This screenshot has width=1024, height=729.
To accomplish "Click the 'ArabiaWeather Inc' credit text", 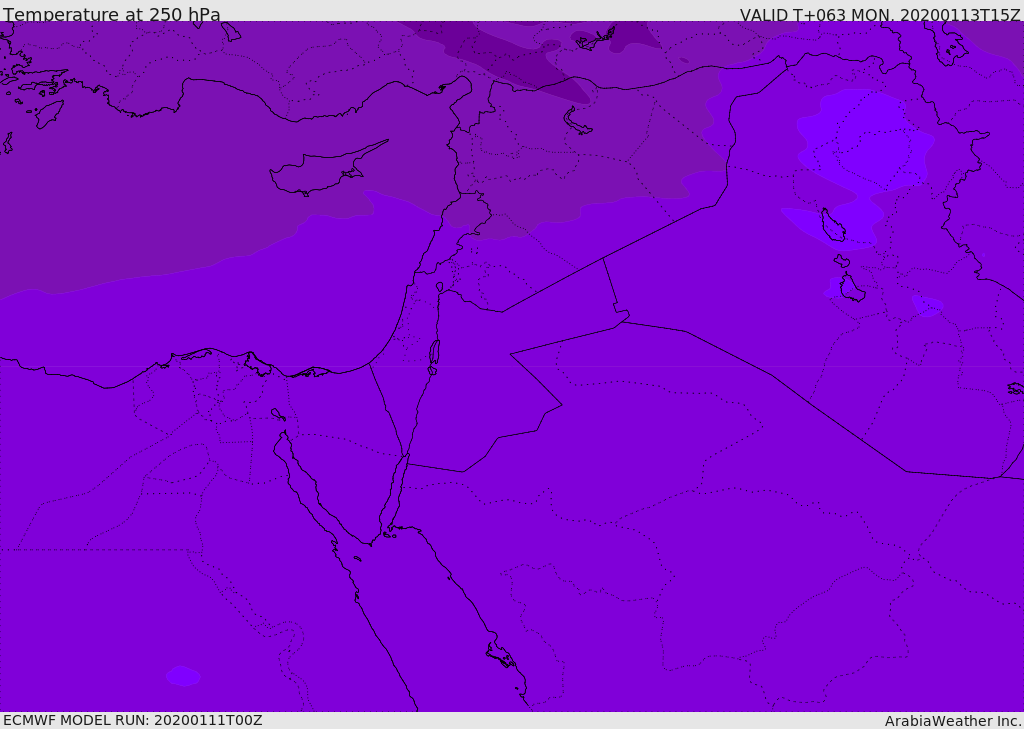I will point(953,721).
